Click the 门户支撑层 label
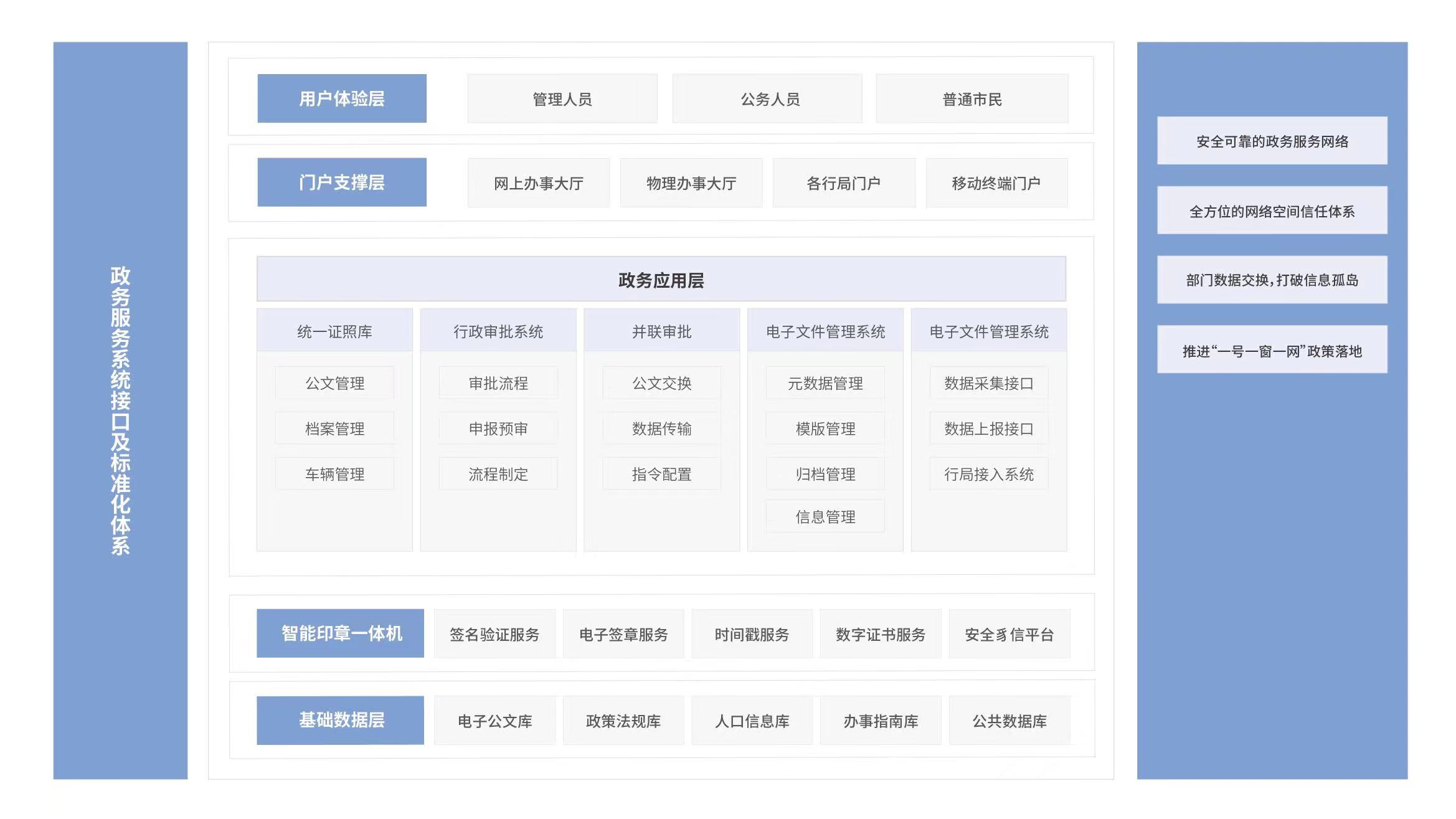 click(341, 182)
